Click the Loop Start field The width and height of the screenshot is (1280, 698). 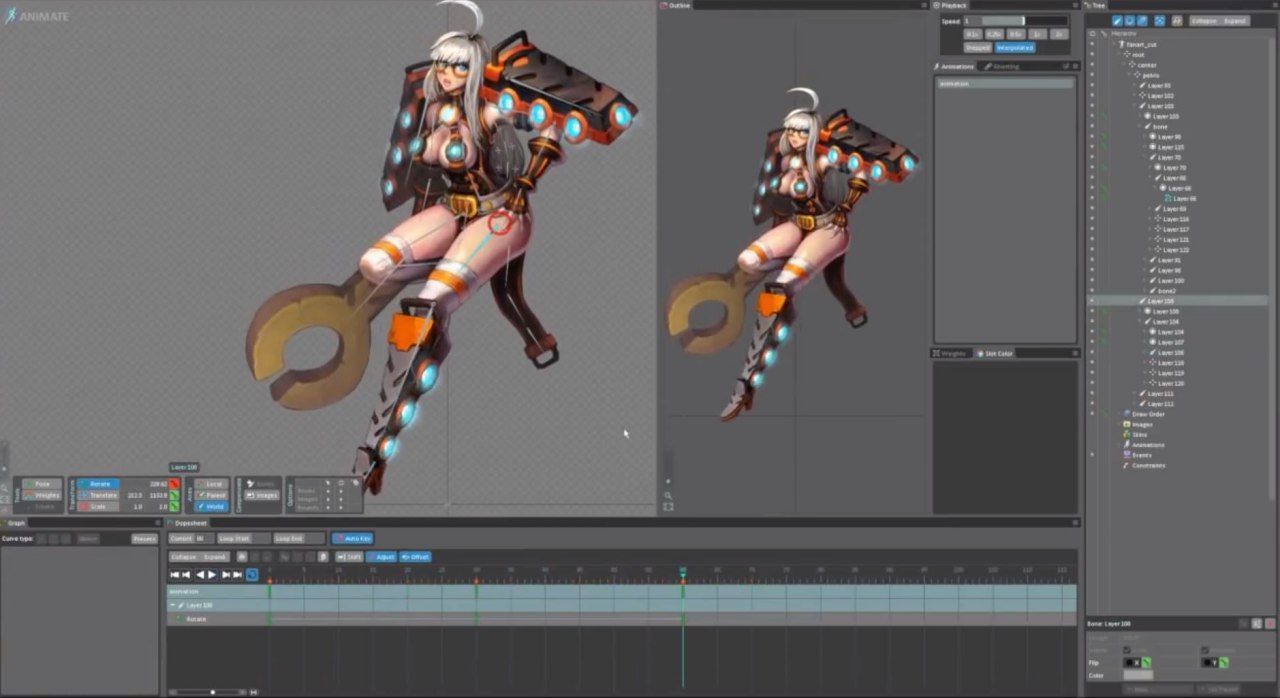pos(244,539)
